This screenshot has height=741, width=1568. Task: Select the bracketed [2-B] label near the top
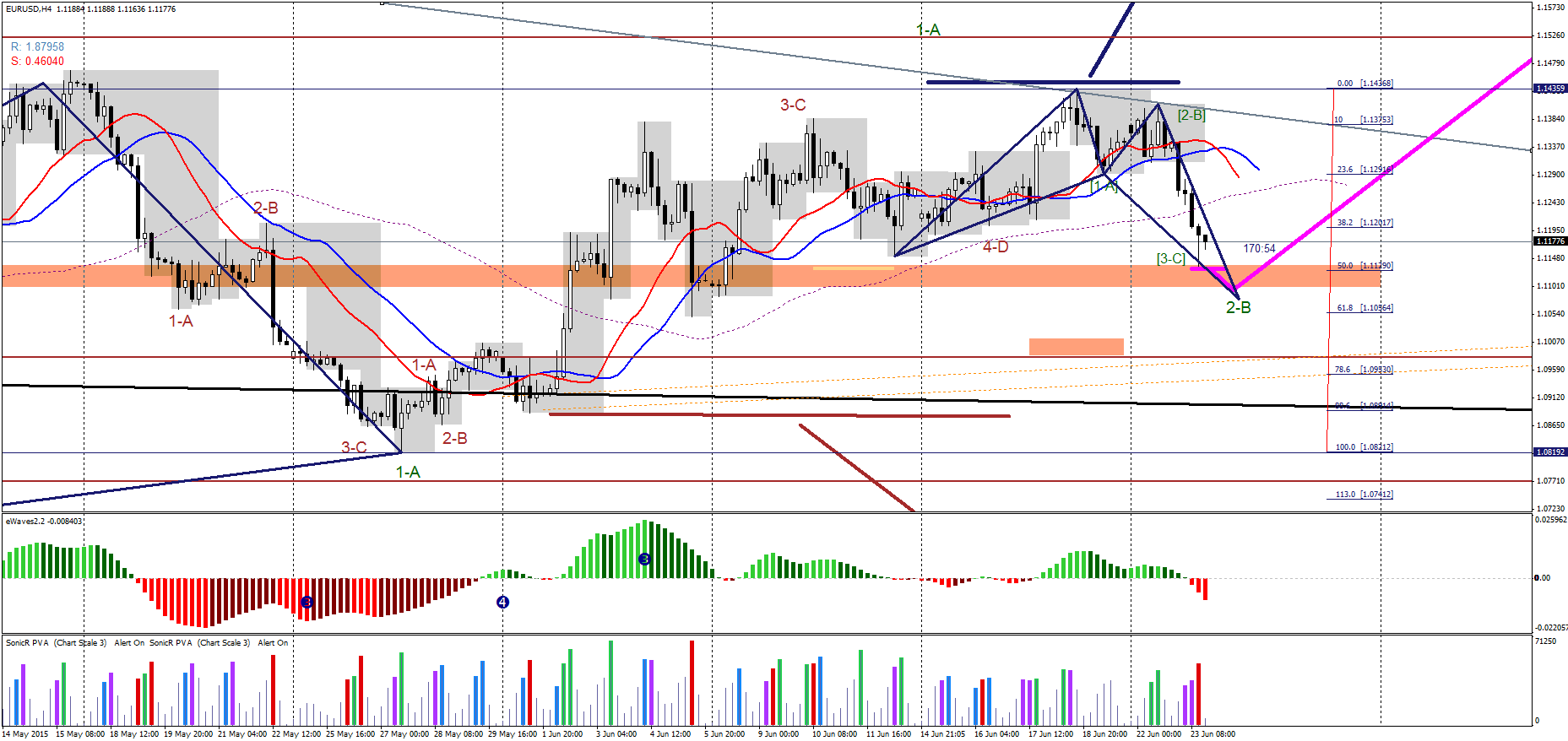tap(1191, 115)
